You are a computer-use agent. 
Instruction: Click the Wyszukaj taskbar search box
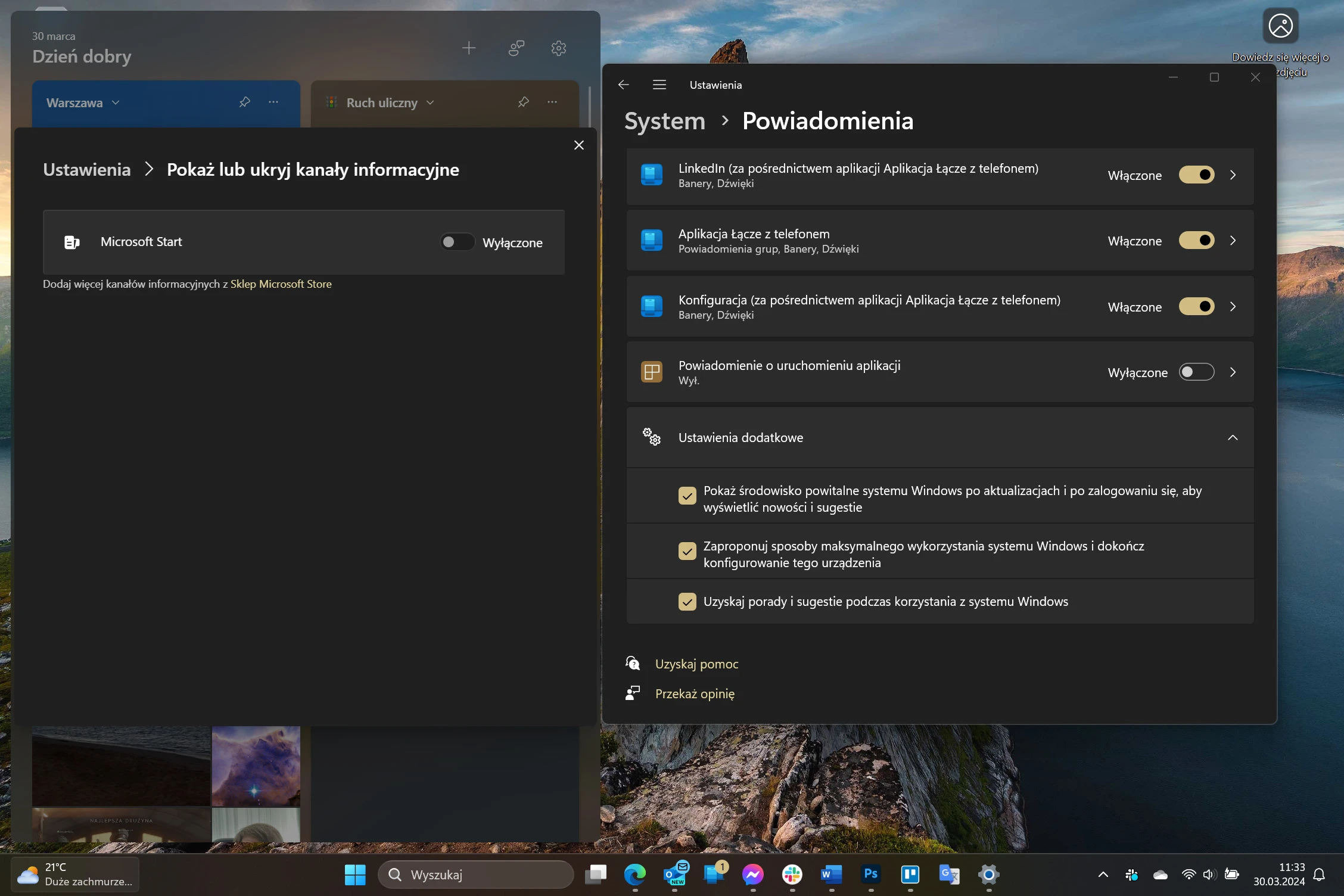(x=475, y=875)
